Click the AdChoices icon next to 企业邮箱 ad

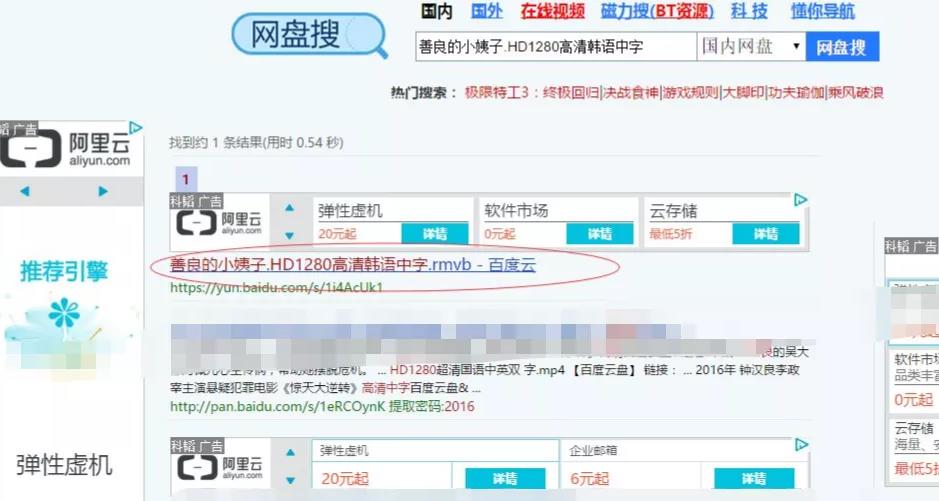[800, 444]
